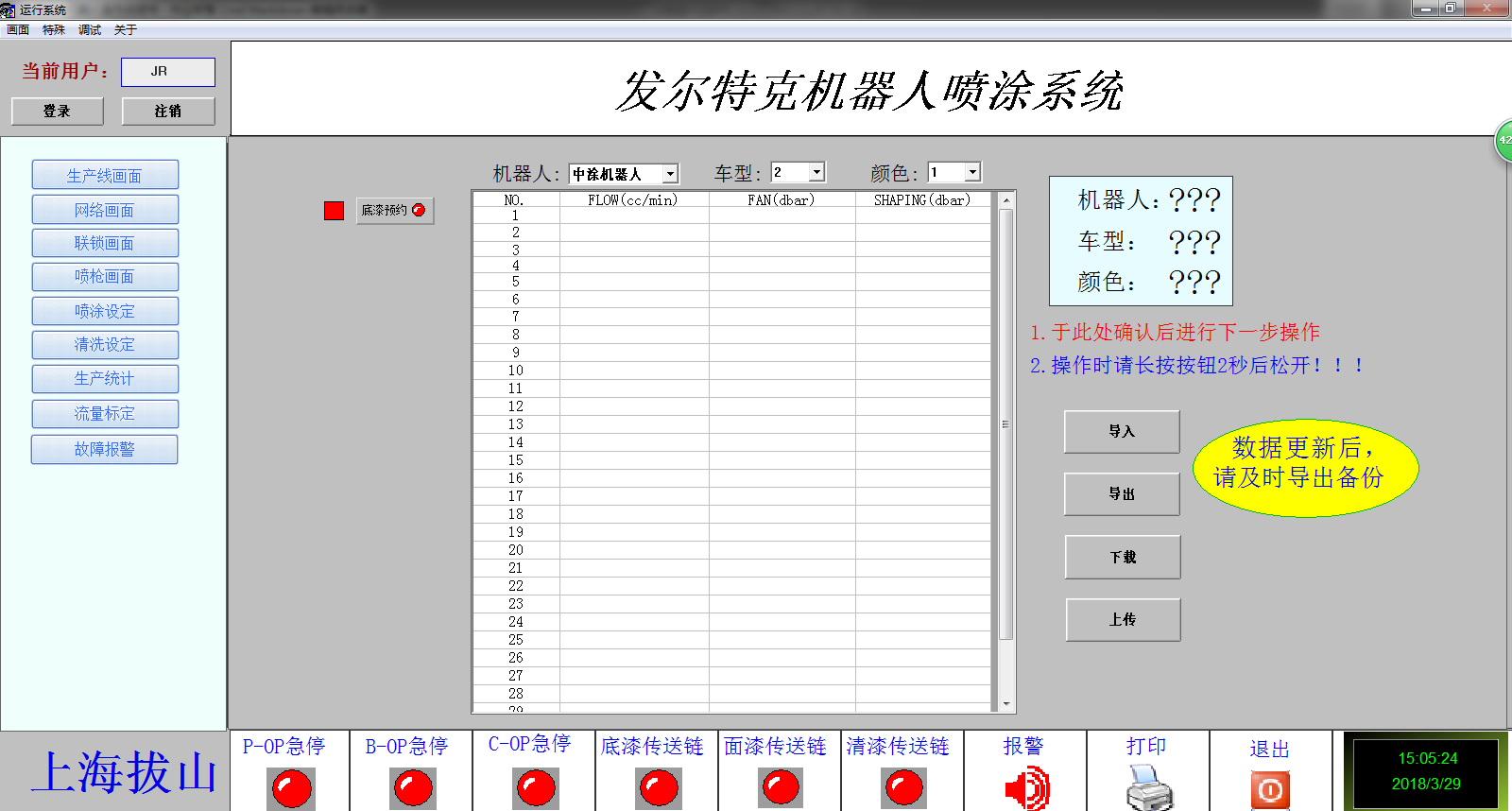This screenshot has width=1512, height=811.
Task: Click the red exit power icon
Action: (x=1270, y=789)
